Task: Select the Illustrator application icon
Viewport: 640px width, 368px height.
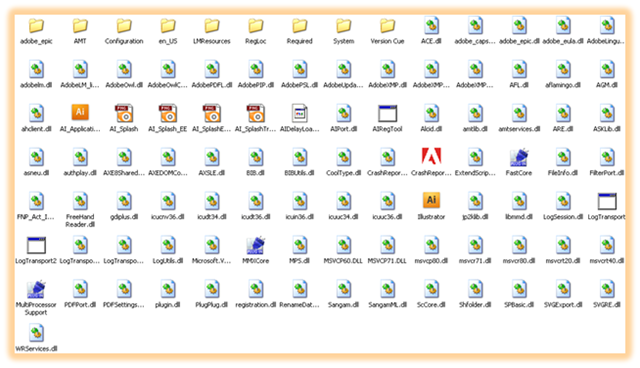Action: coord(431,200)
